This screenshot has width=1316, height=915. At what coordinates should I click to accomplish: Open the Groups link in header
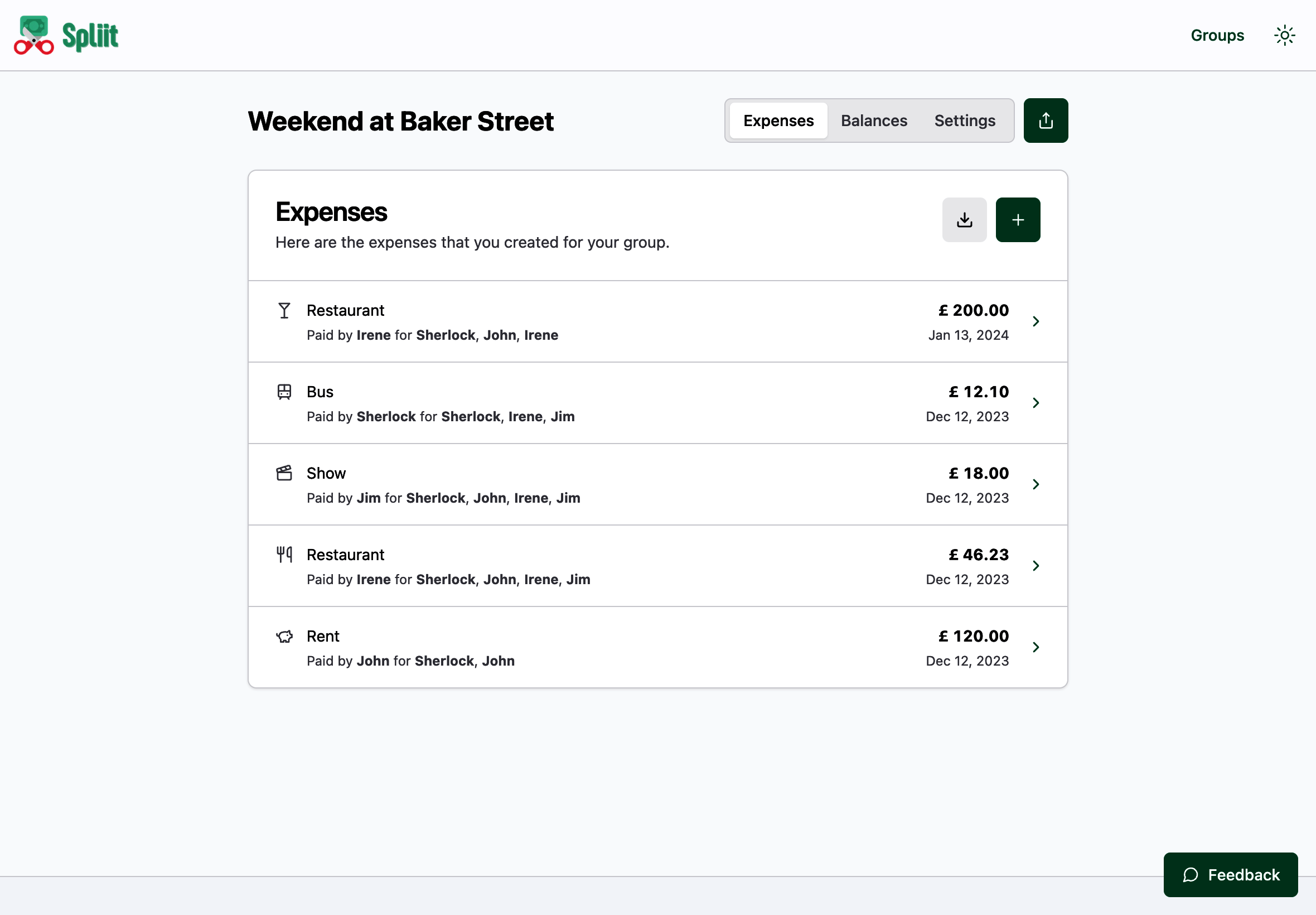[x=1217, y=36]
